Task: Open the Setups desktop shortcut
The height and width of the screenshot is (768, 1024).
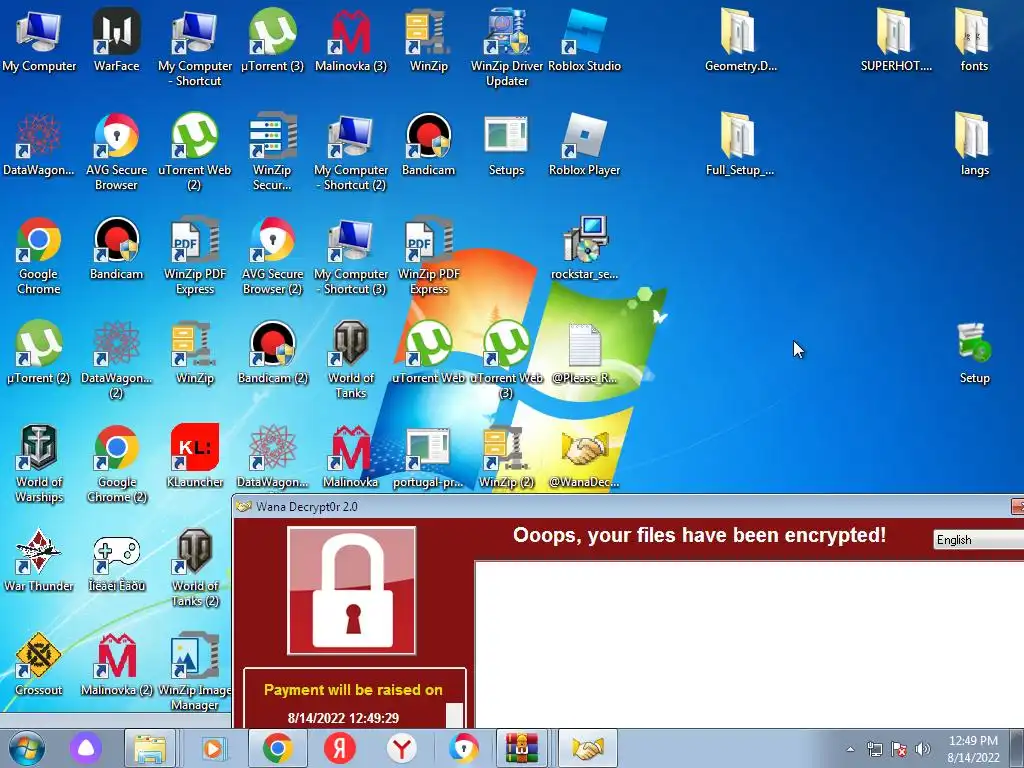Action: coord(507,144)
